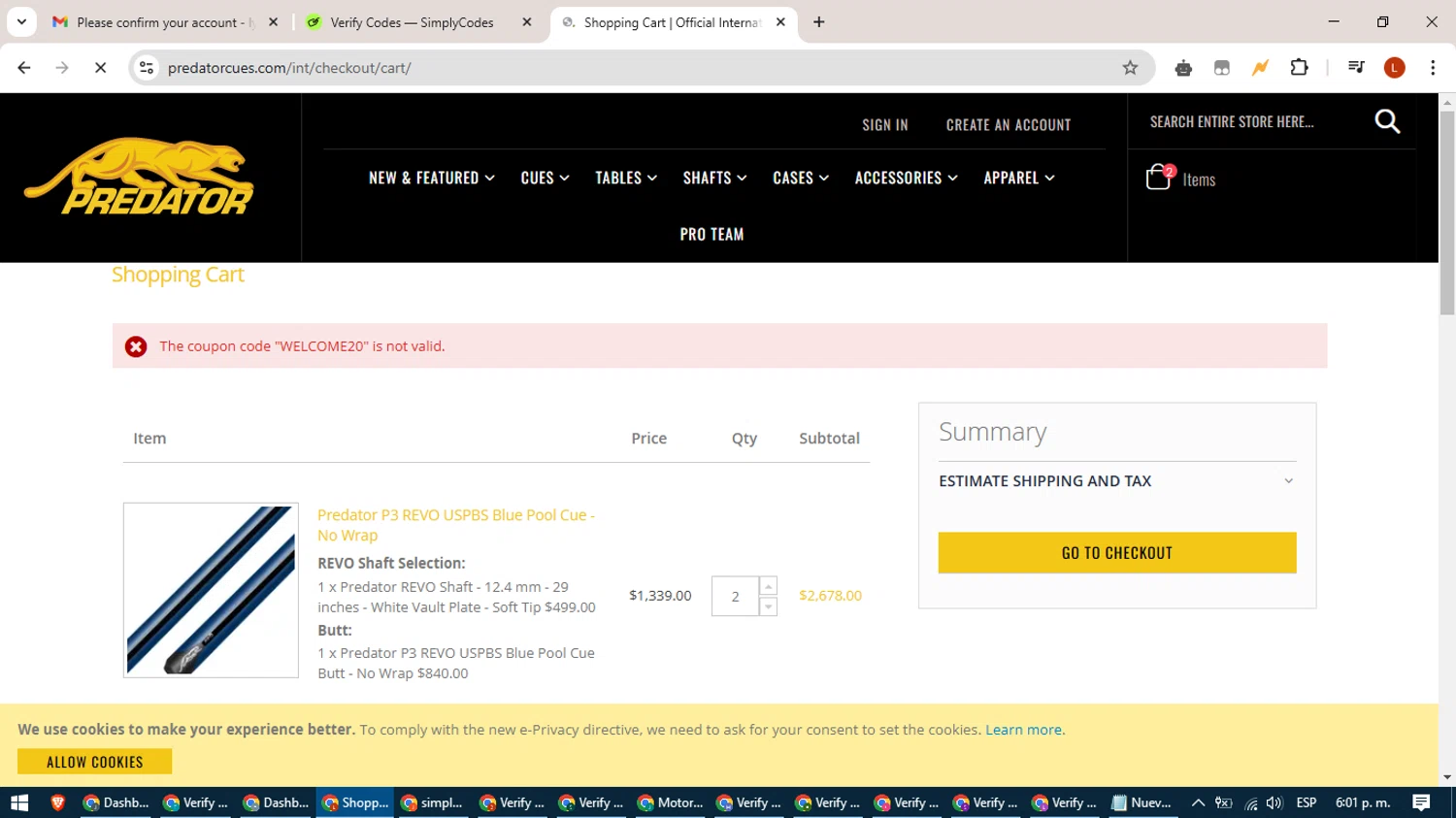Open the Notepad Nuev... taskbar item
This screenshot has width=1456, height=818.
point(1142,802)
